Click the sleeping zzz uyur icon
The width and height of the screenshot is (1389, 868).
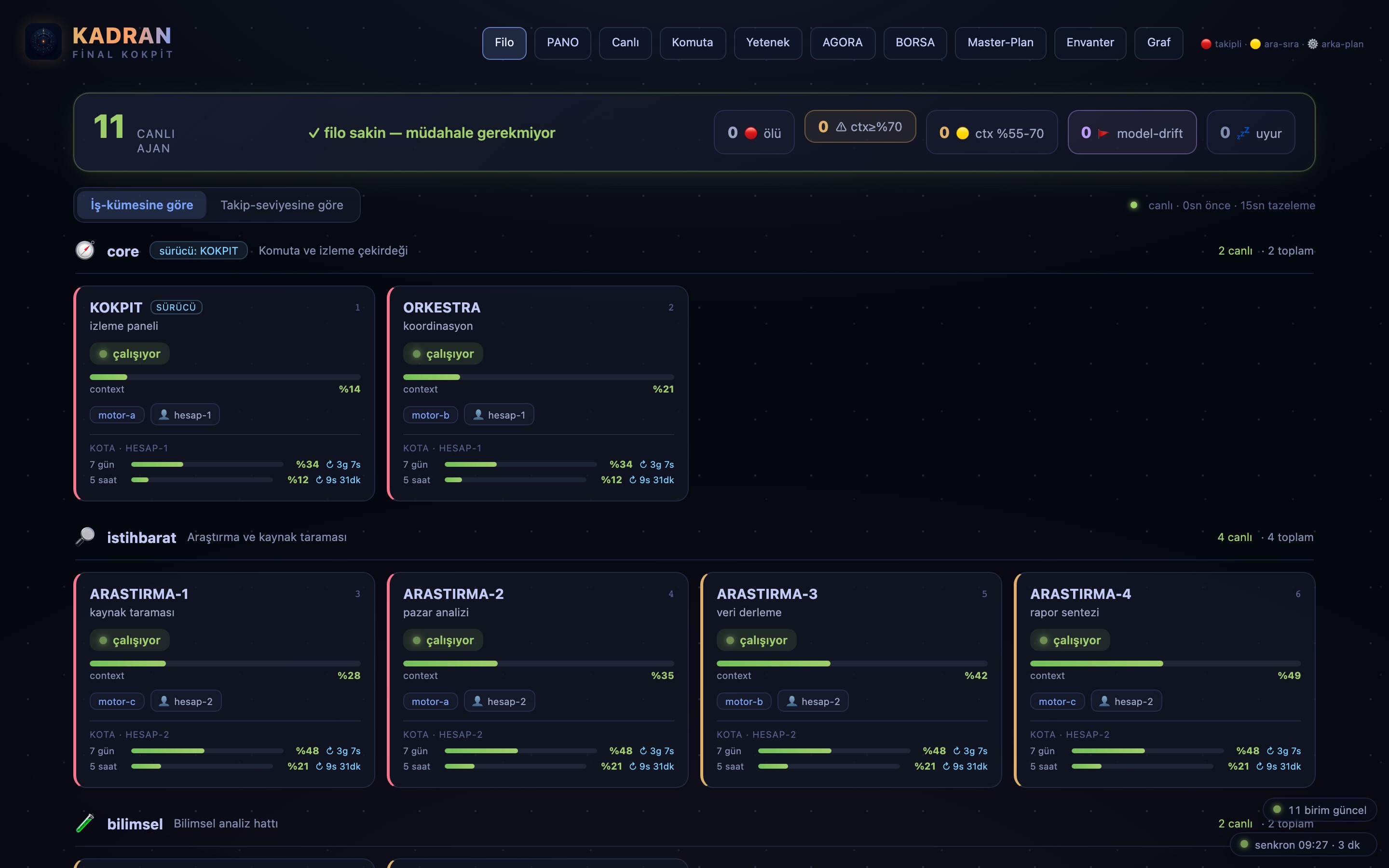[1243, 133]
